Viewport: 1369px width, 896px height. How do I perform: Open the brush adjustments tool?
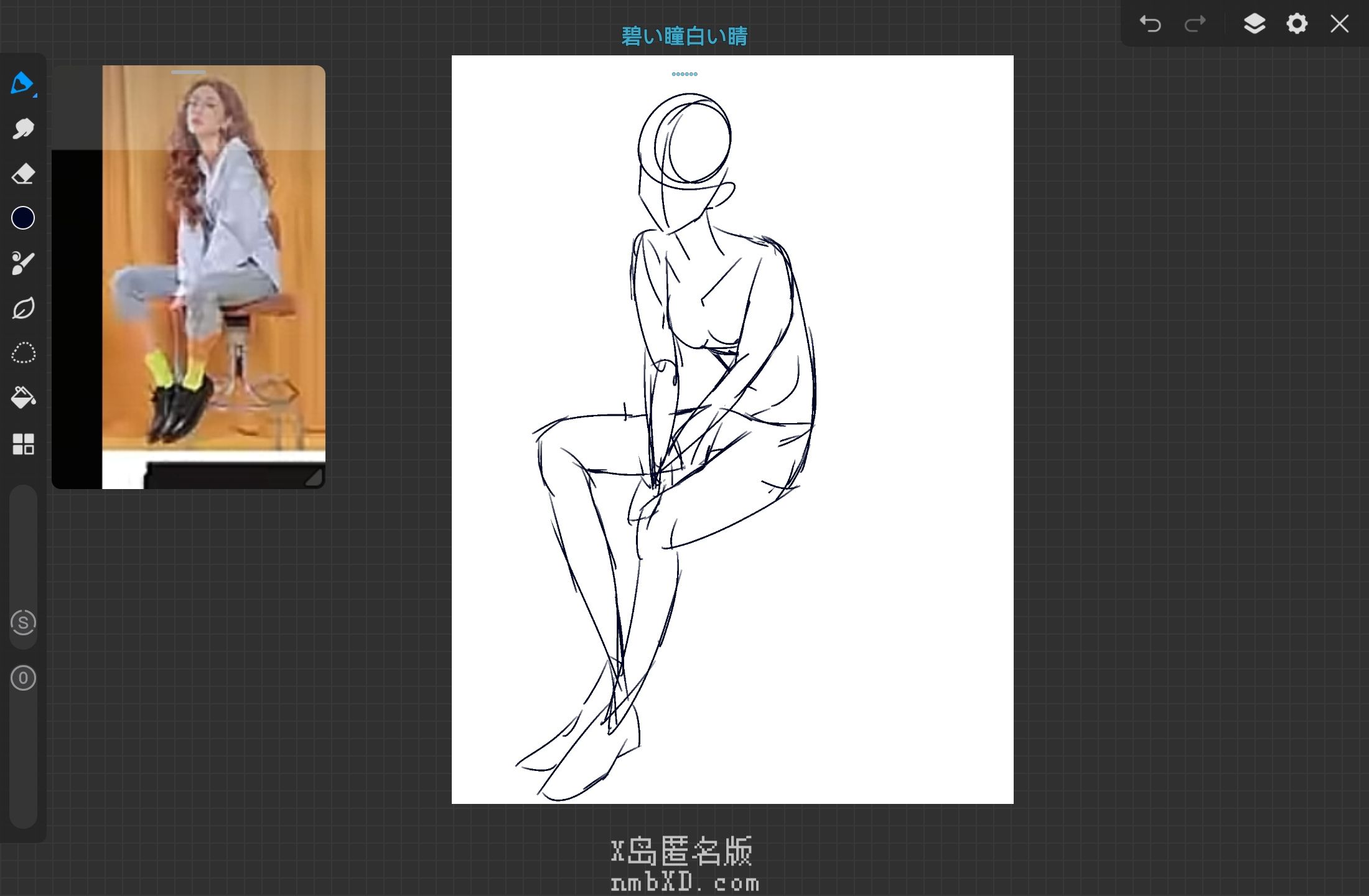23,263
